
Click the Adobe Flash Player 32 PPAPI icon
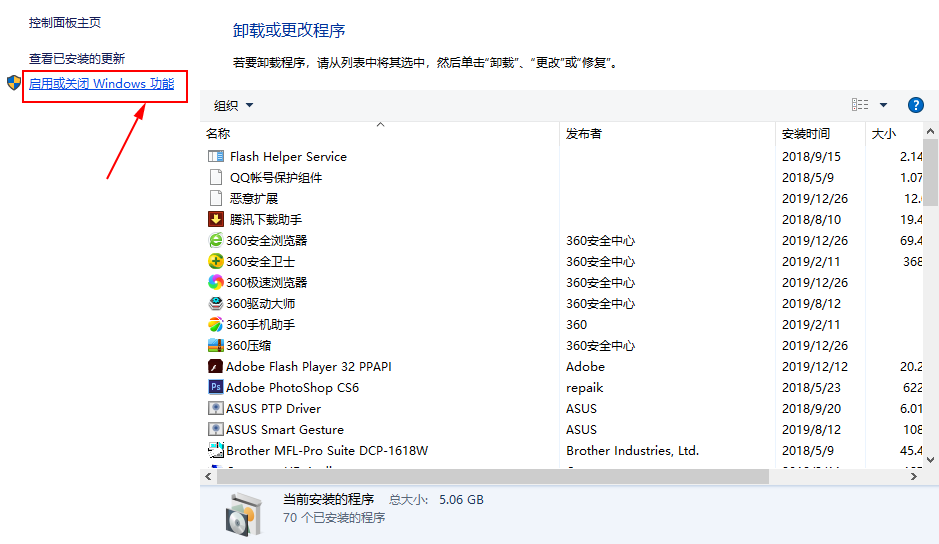tap(216, 366)
